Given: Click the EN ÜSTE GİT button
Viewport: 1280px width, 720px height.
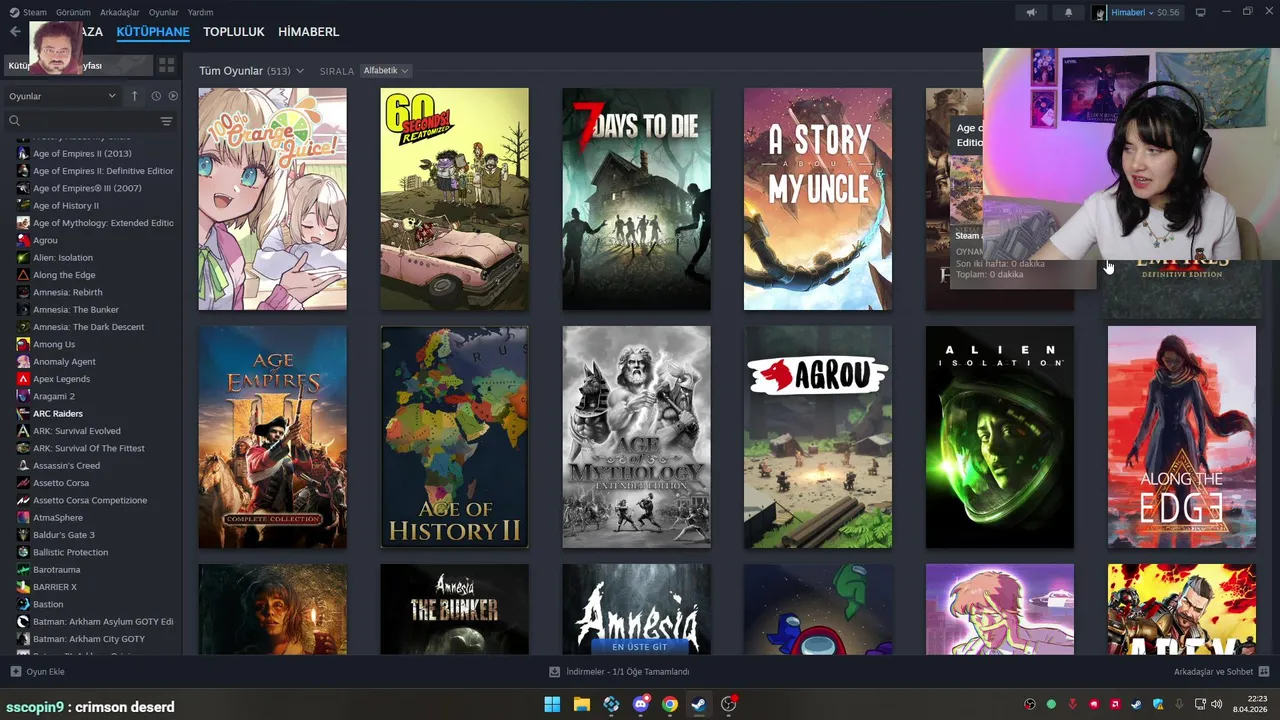Looking at the screenshot, I should tap(639, 647).
